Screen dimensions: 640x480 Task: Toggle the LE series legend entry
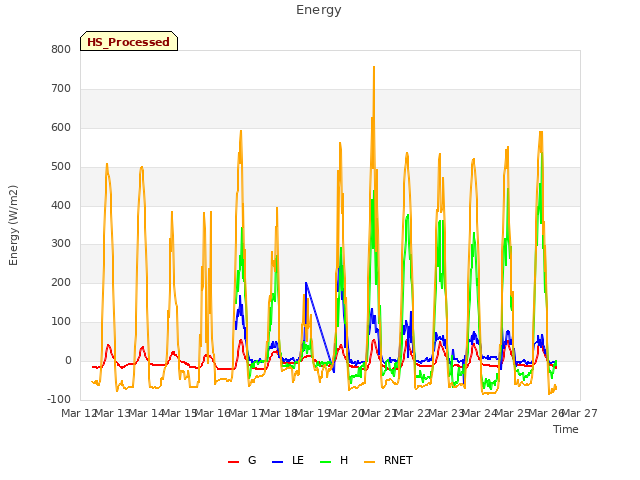(x=287, y=460)
